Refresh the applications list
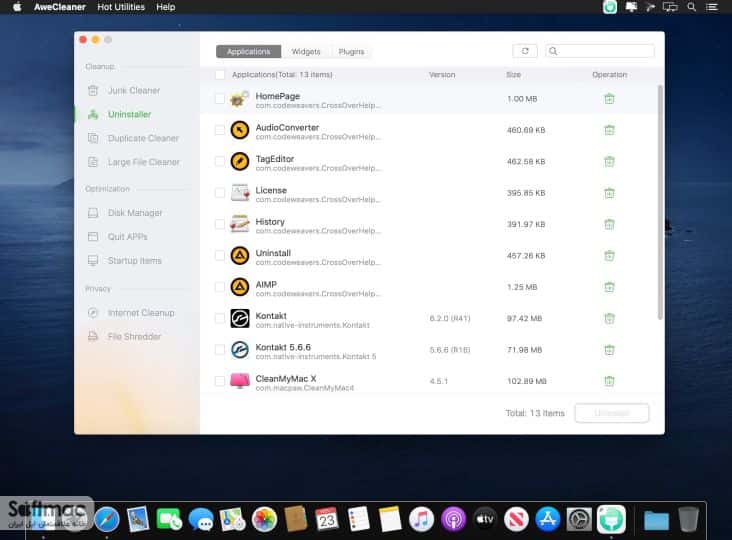 (x=525, y=51)
